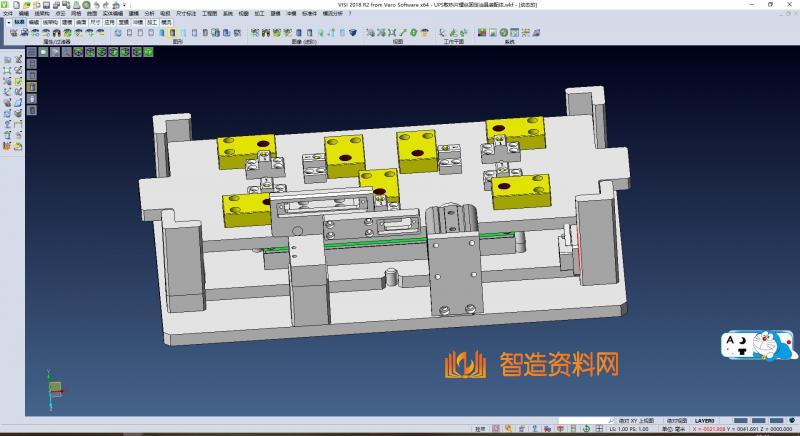Click the LS: 1.00 PS: 1.00 status text
The height and width of the screenshot is (436, 800).
[x=629, y=429]
